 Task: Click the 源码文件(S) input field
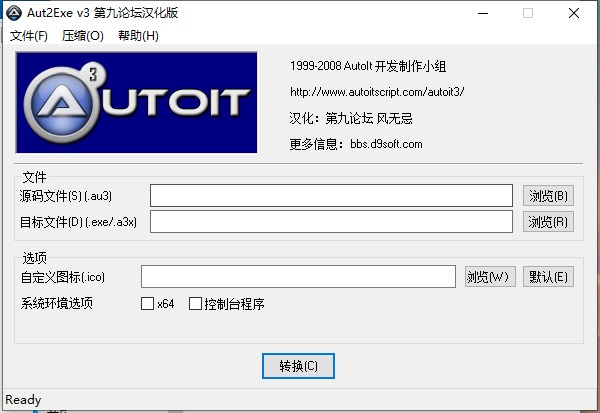(331, 196)
